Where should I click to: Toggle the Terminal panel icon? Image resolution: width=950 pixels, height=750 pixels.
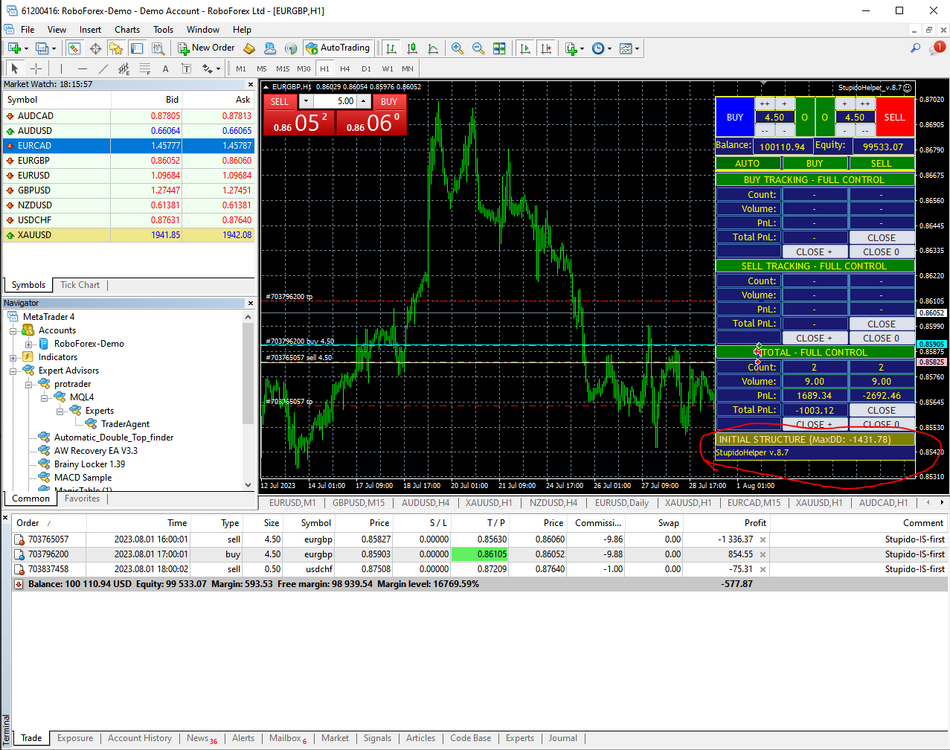(x=137, y=48)
